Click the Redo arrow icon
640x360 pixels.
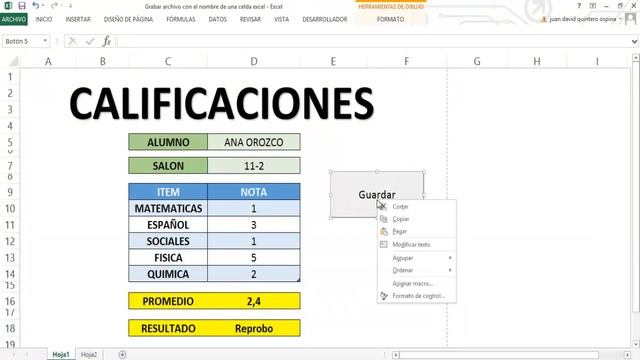[x=54, y=6]
